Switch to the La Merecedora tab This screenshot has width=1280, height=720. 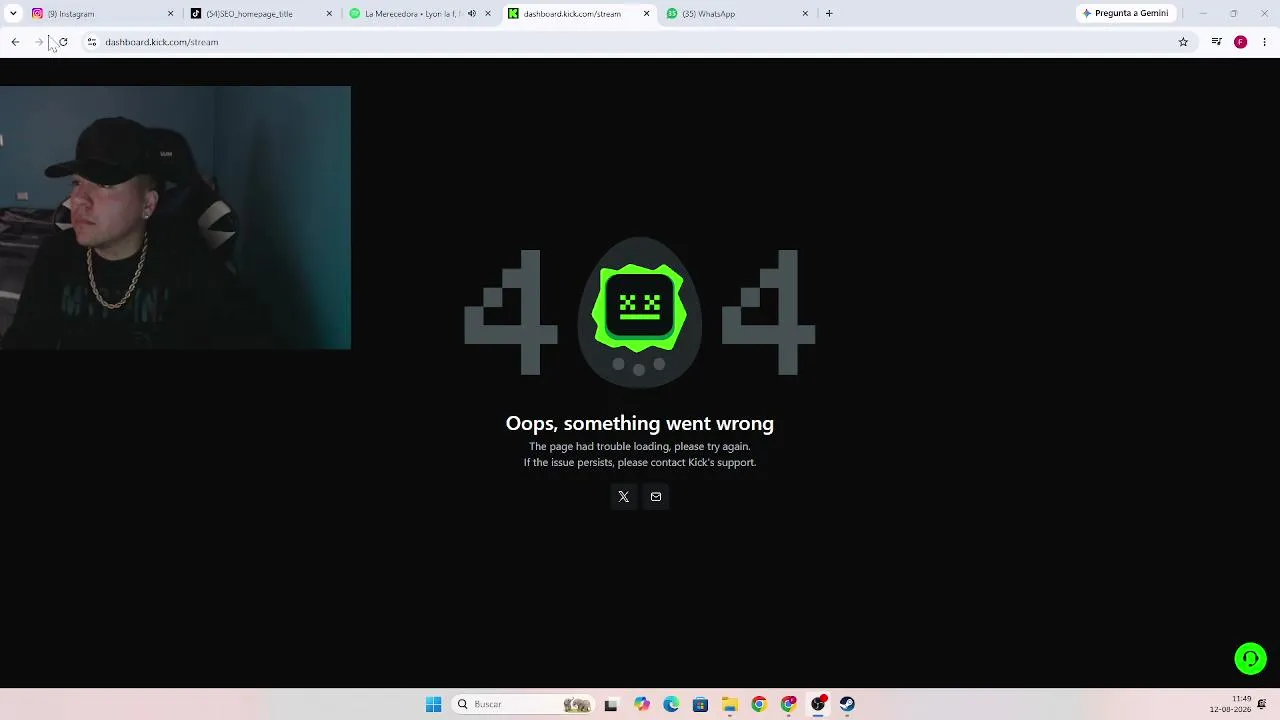420,14
